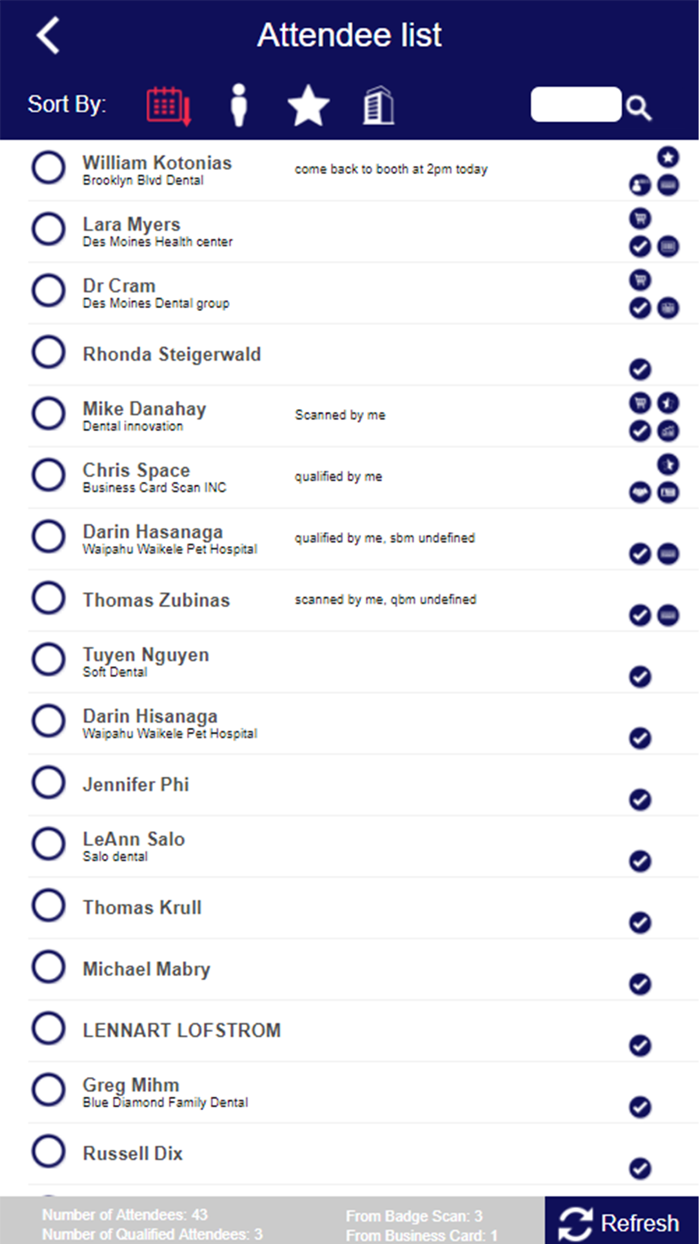Click Rhonda Steigerwald's checkmark badge

[x=640, y=369]
